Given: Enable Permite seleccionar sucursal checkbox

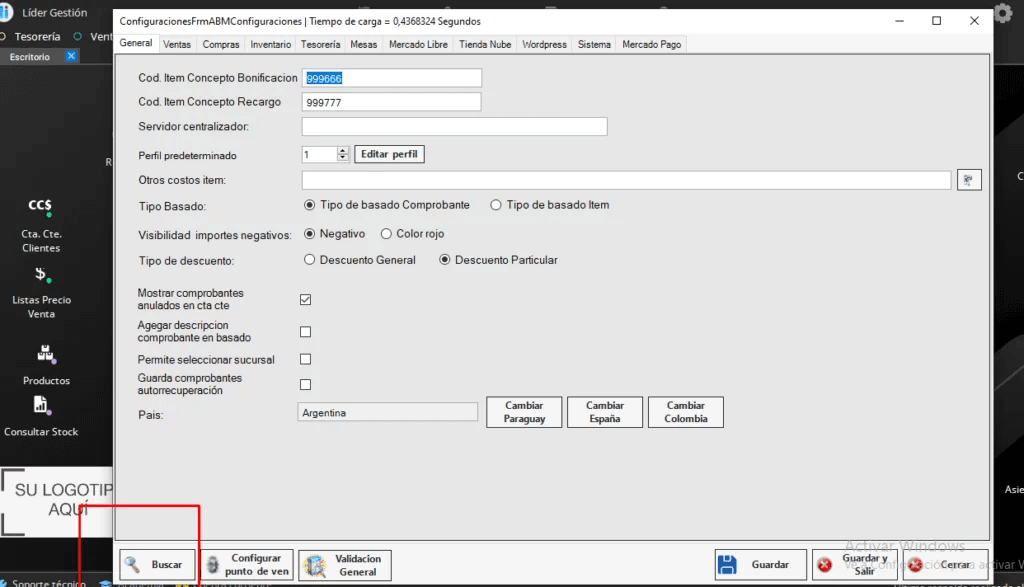Looking at the screenshot, I should click(x=306, y=359).
